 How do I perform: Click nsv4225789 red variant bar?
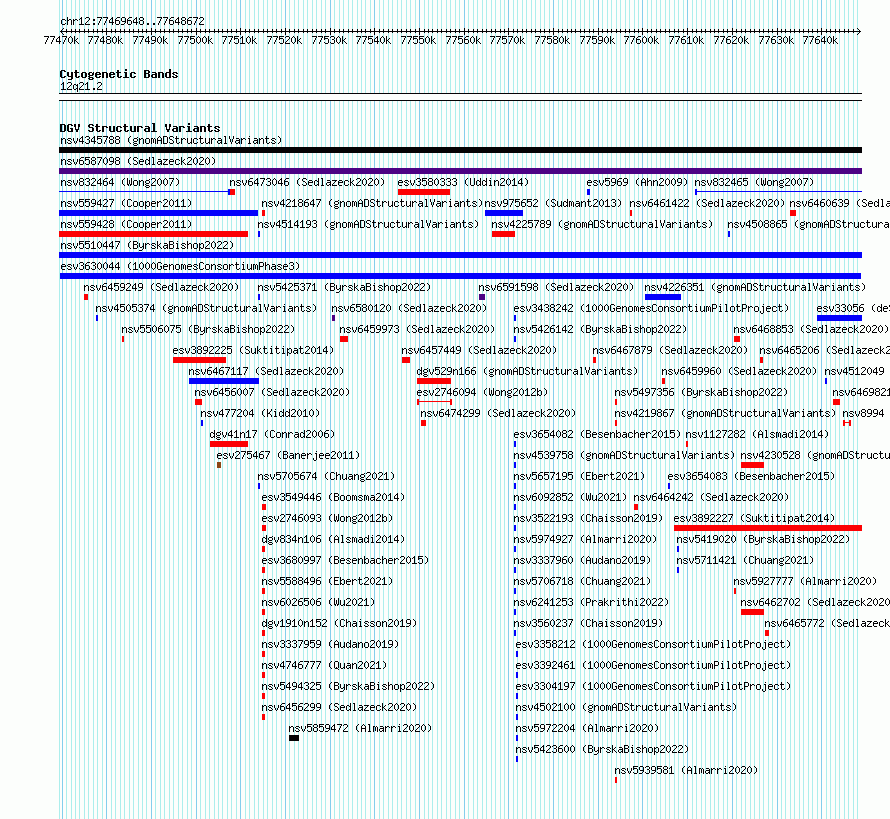point(503,234)
